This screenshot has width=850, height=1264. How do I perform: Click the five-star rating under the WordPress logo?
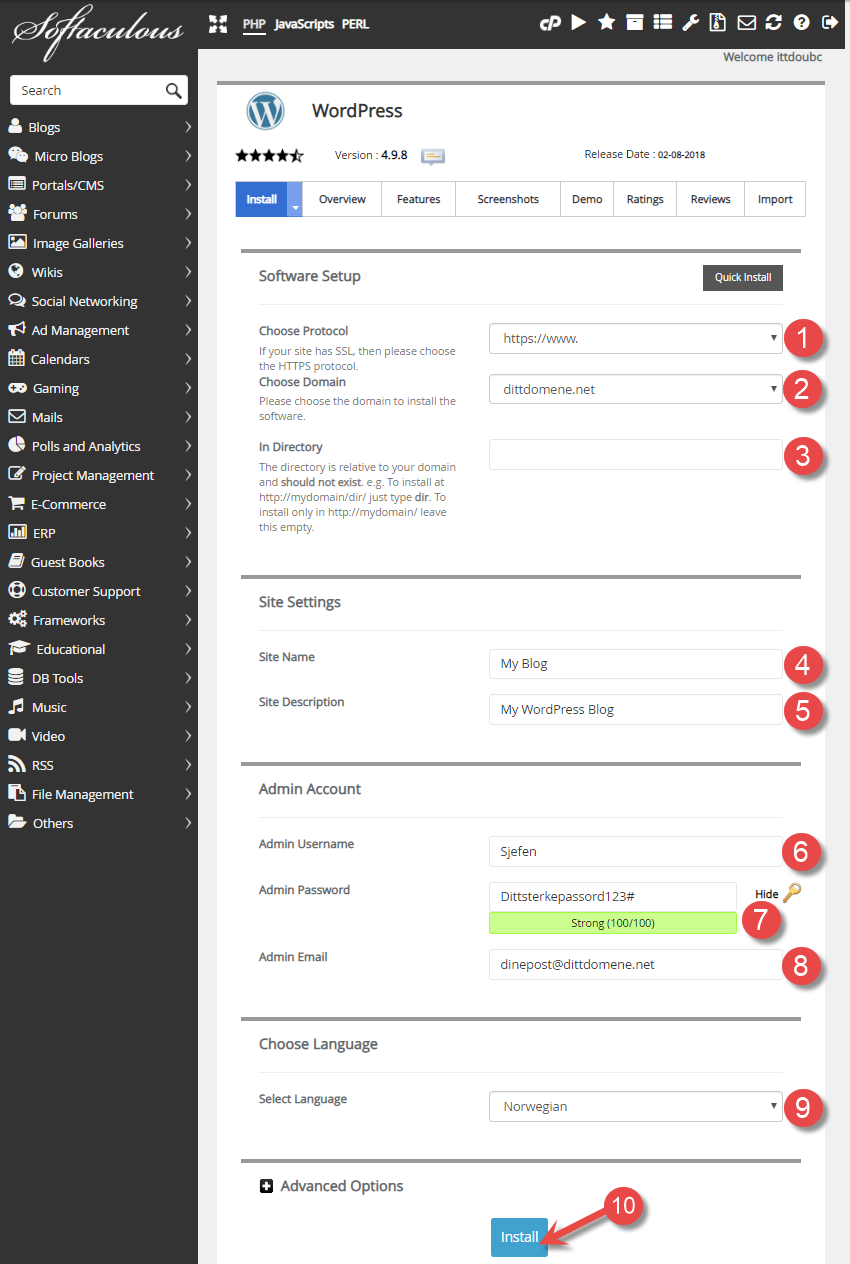(269, 156)
